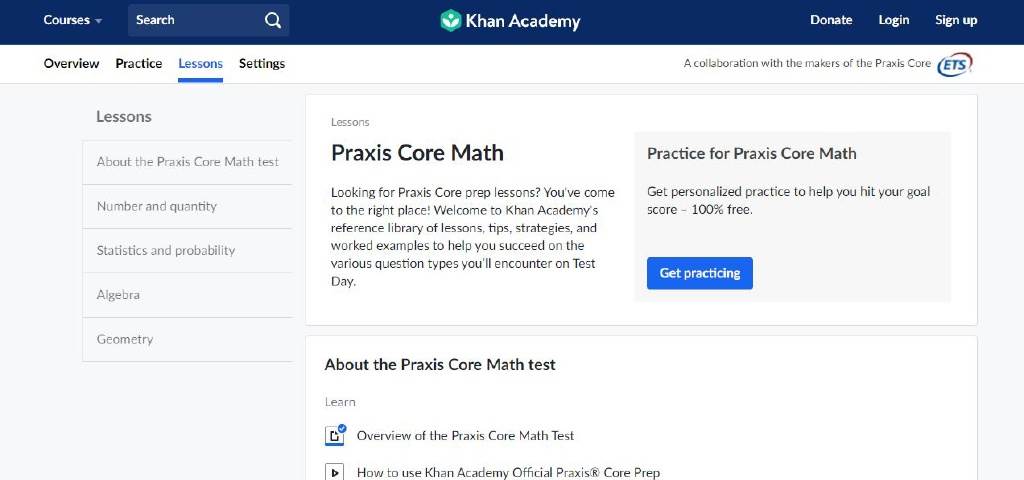Click the Khan Academy leaf logo
The height and width of the screenshot is (480, 1024).
coord(451,20)
